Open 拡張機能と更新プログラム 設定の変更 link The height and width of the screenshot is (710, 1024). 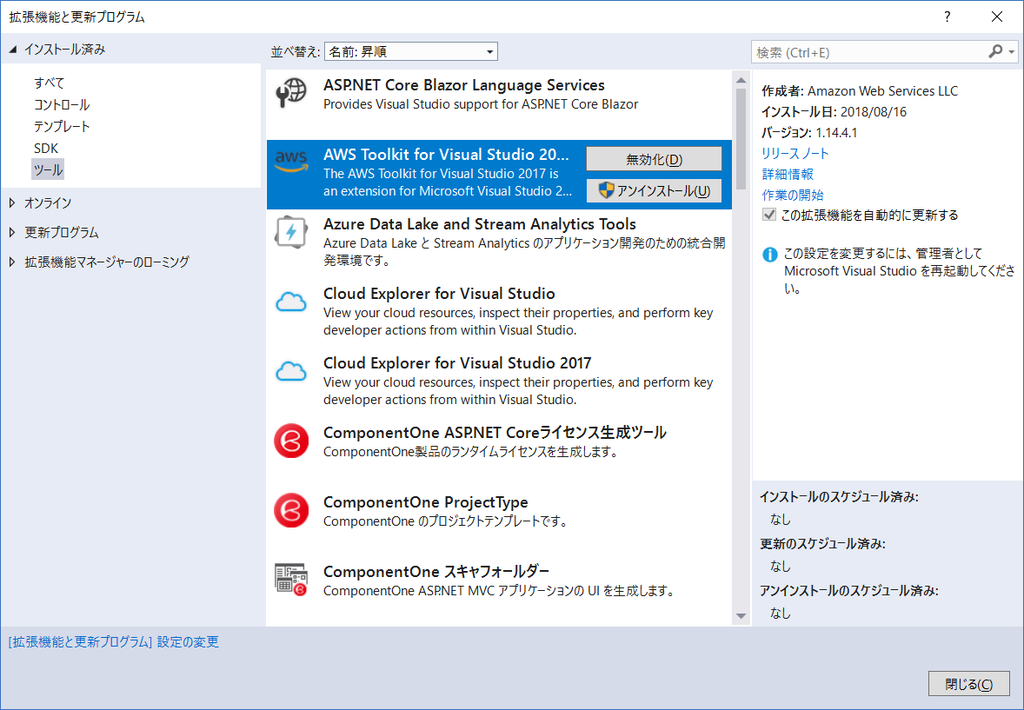(x=114, y=642)
